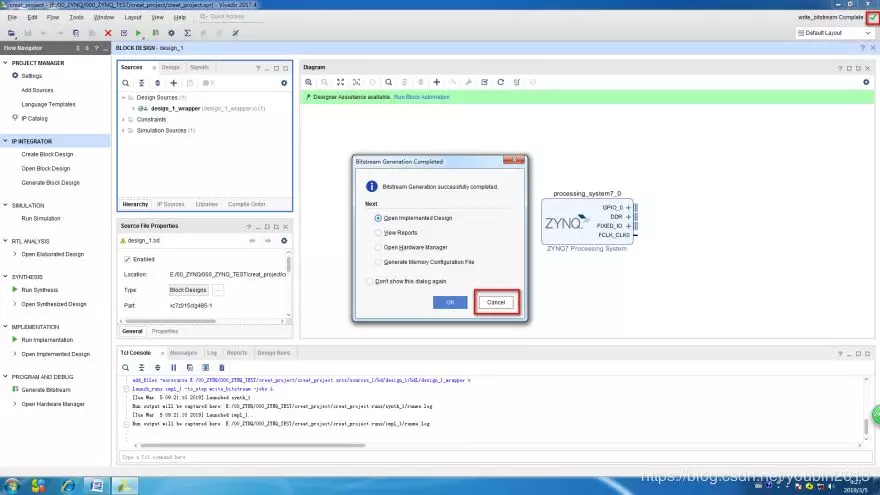Regenerate layout in Diagram toolbar
This screenshot has width=880, height=495.
click(x=501, y=82)
